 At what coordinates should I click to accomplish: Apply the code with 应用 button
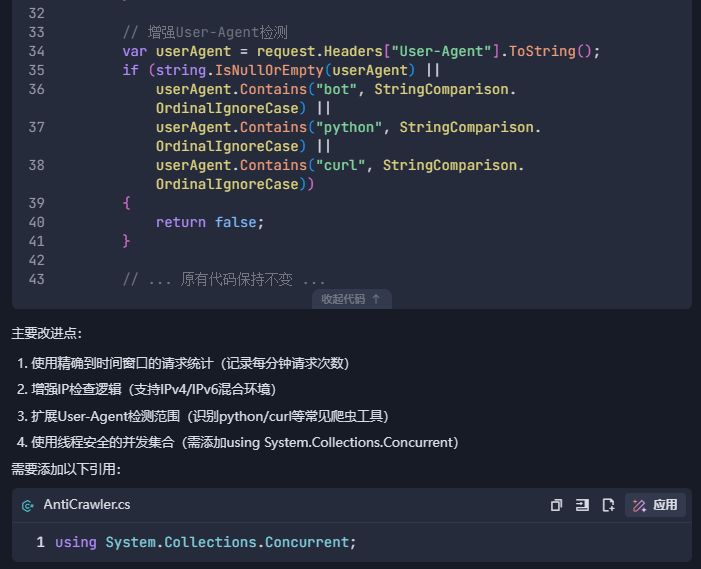click(x=655, y=505)
